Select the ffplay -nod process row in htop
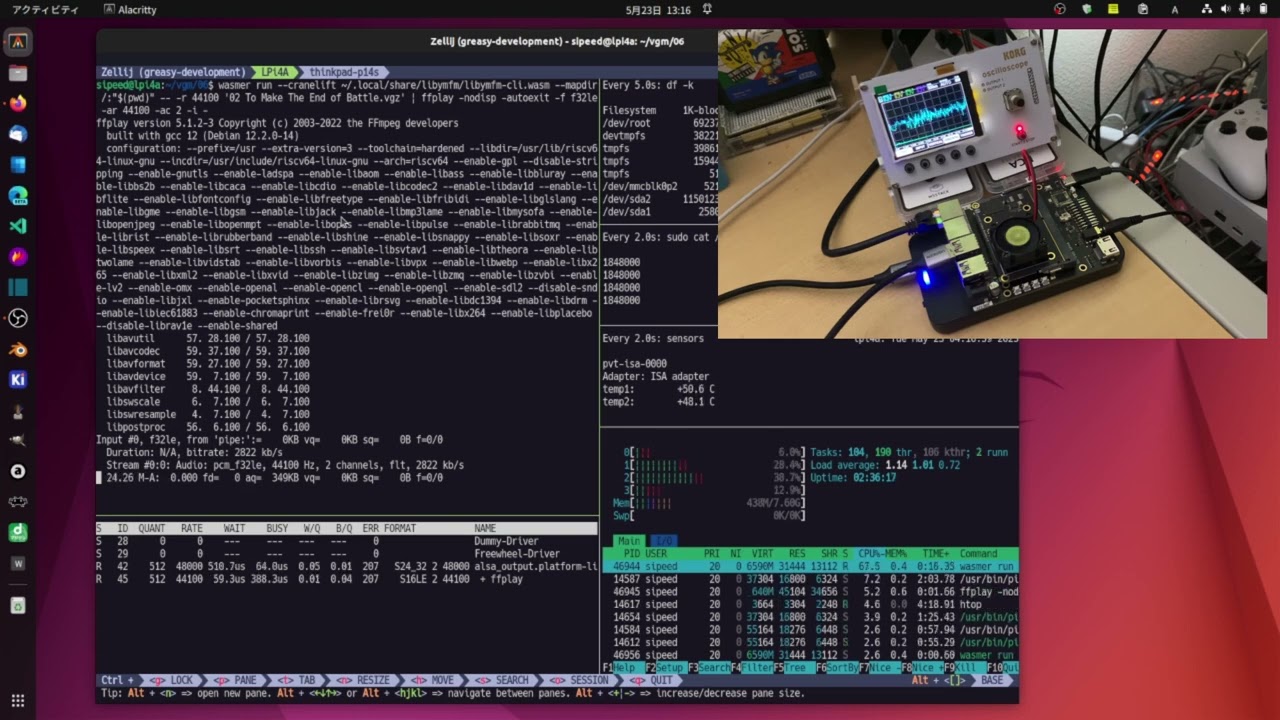The height and width of the screenshot is (720, 1280). (x=810, y=591)
